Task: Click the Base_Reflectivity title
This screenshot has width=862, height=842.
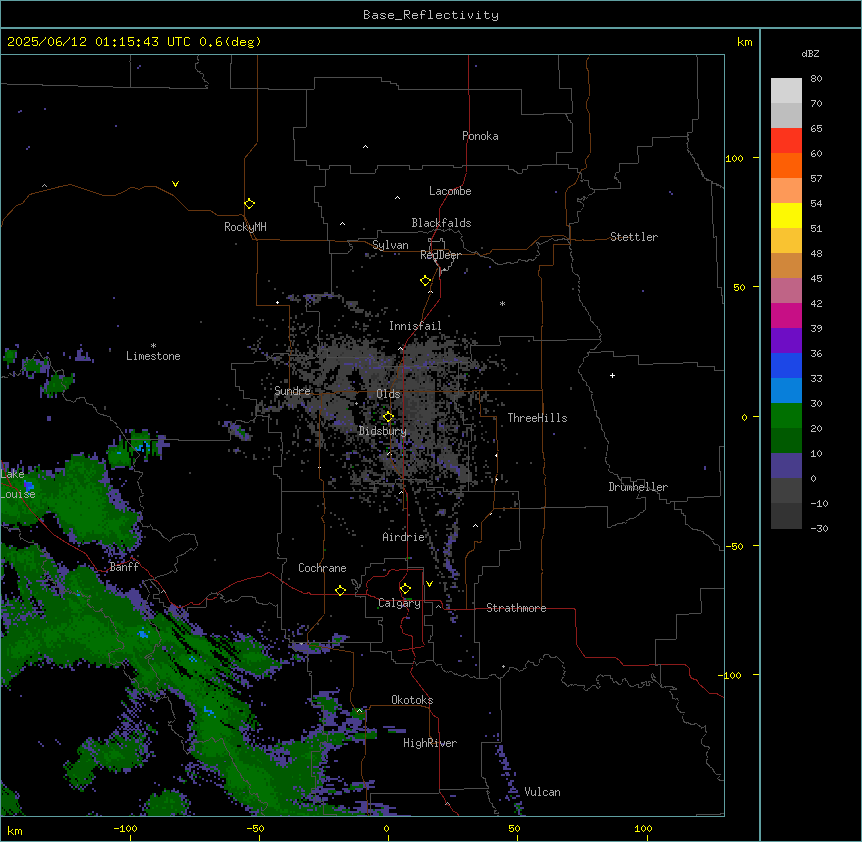Action: [431, 15]
